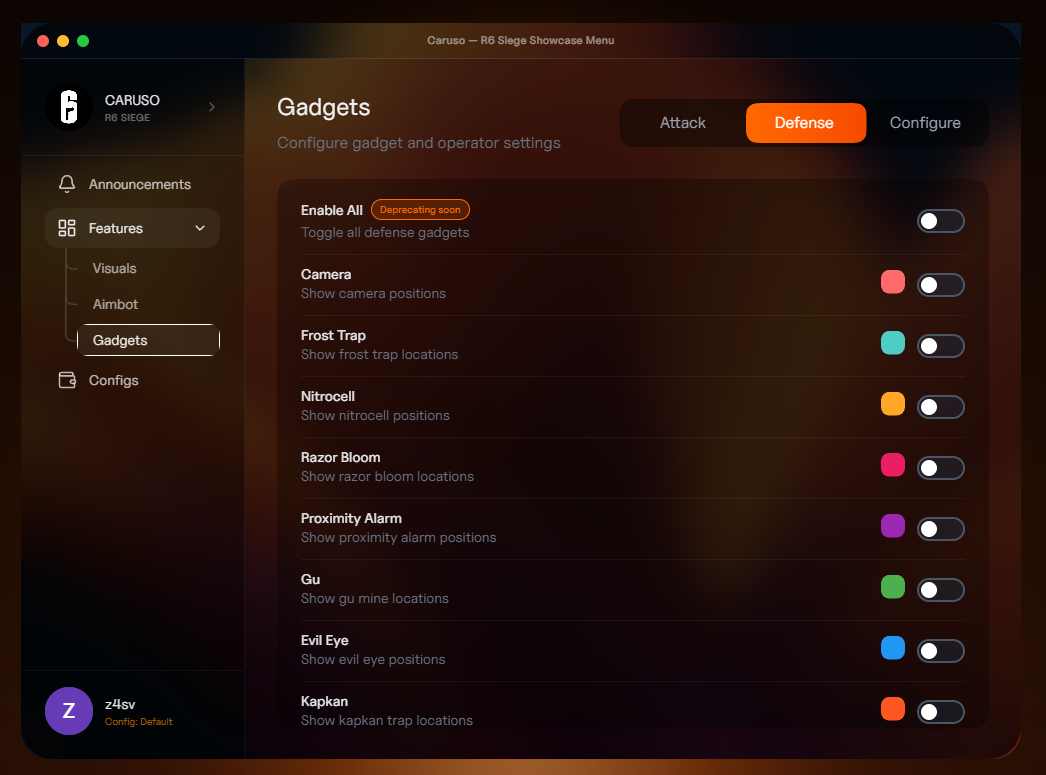Minimize window with the yellow button

coord(63,41)
